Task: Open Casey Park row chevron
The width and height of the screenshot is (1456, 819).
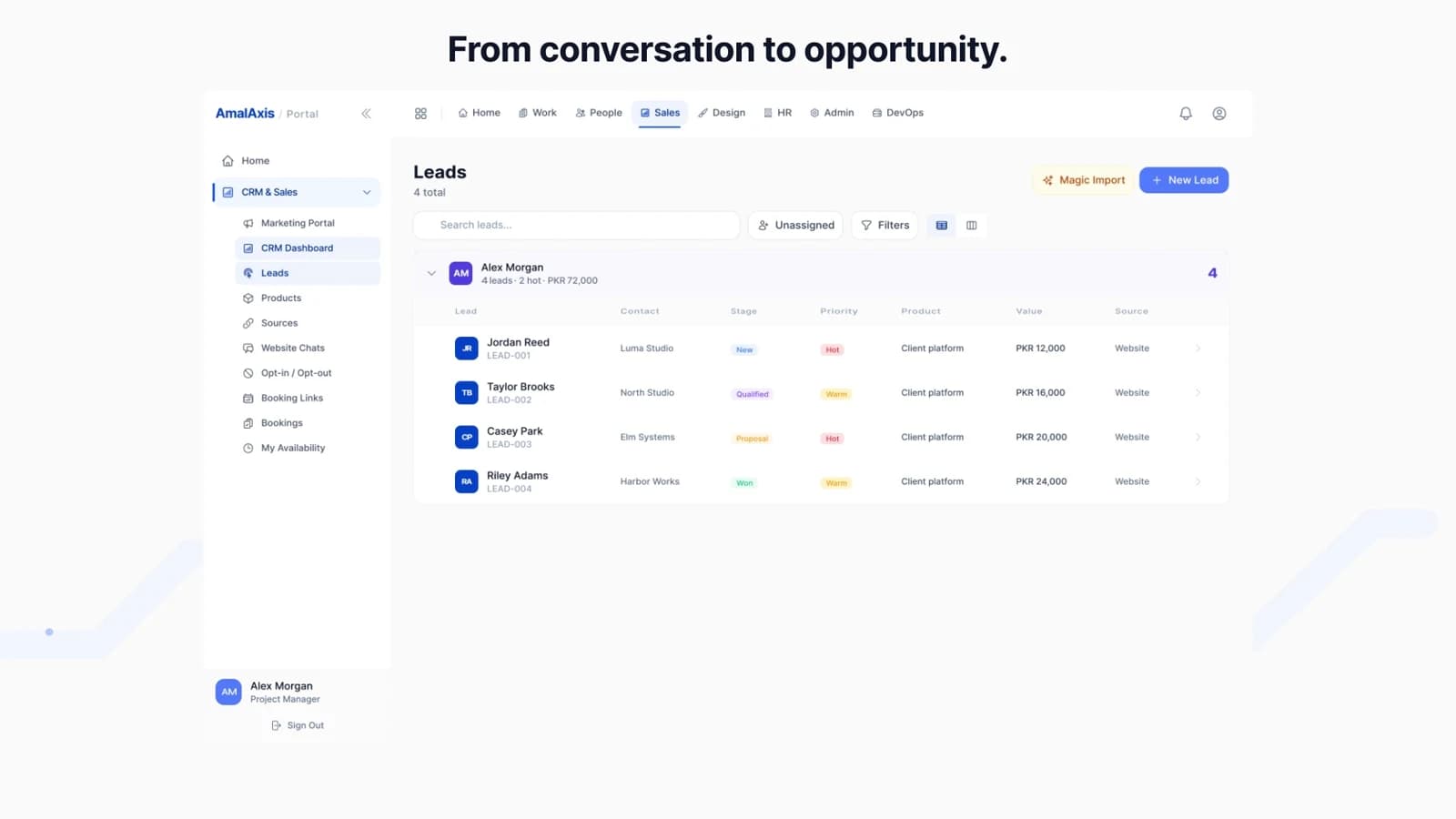Action: [1198, 438]
